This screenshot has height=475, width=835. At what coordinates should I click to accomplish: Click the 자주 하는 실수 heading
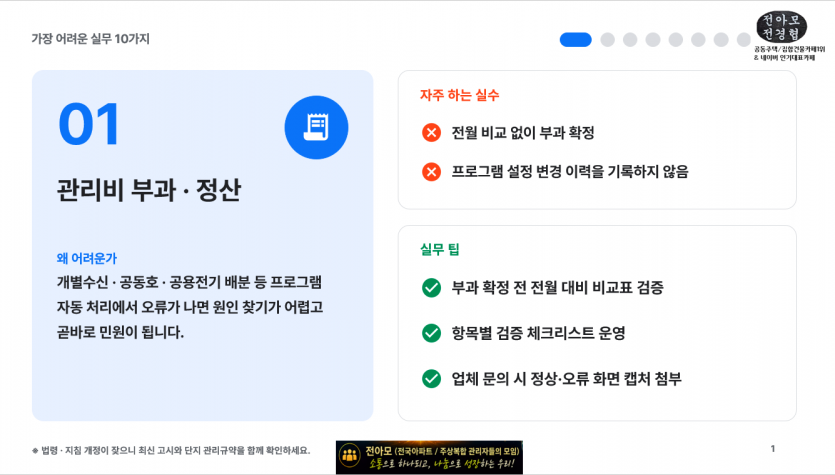[x=460, y=95]
